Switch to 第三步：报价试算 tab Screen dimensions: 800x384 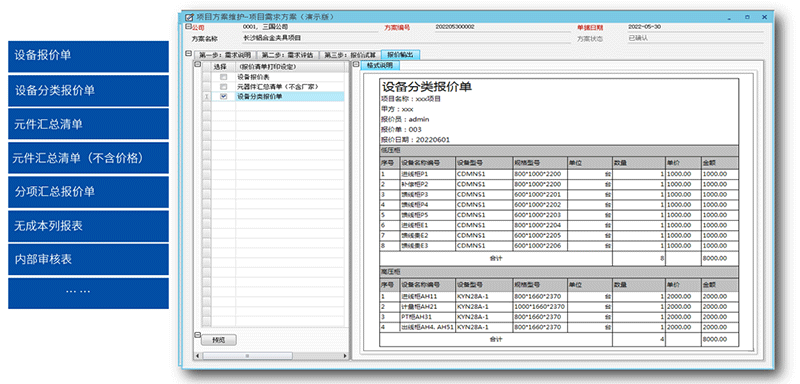click(x=350, y=55)
